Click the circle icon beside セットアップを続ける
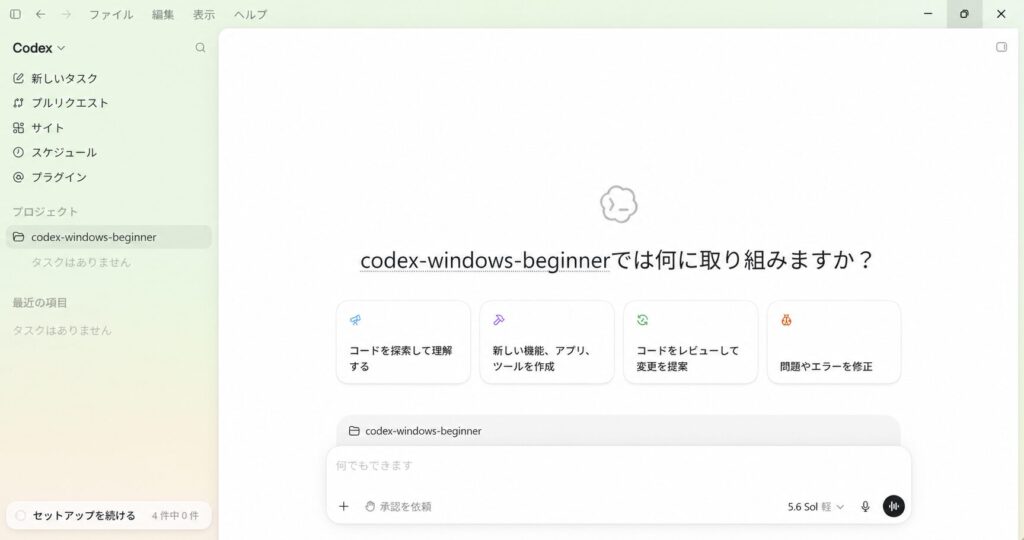This screenshot has height=540, width=1024. coord(20,516)
